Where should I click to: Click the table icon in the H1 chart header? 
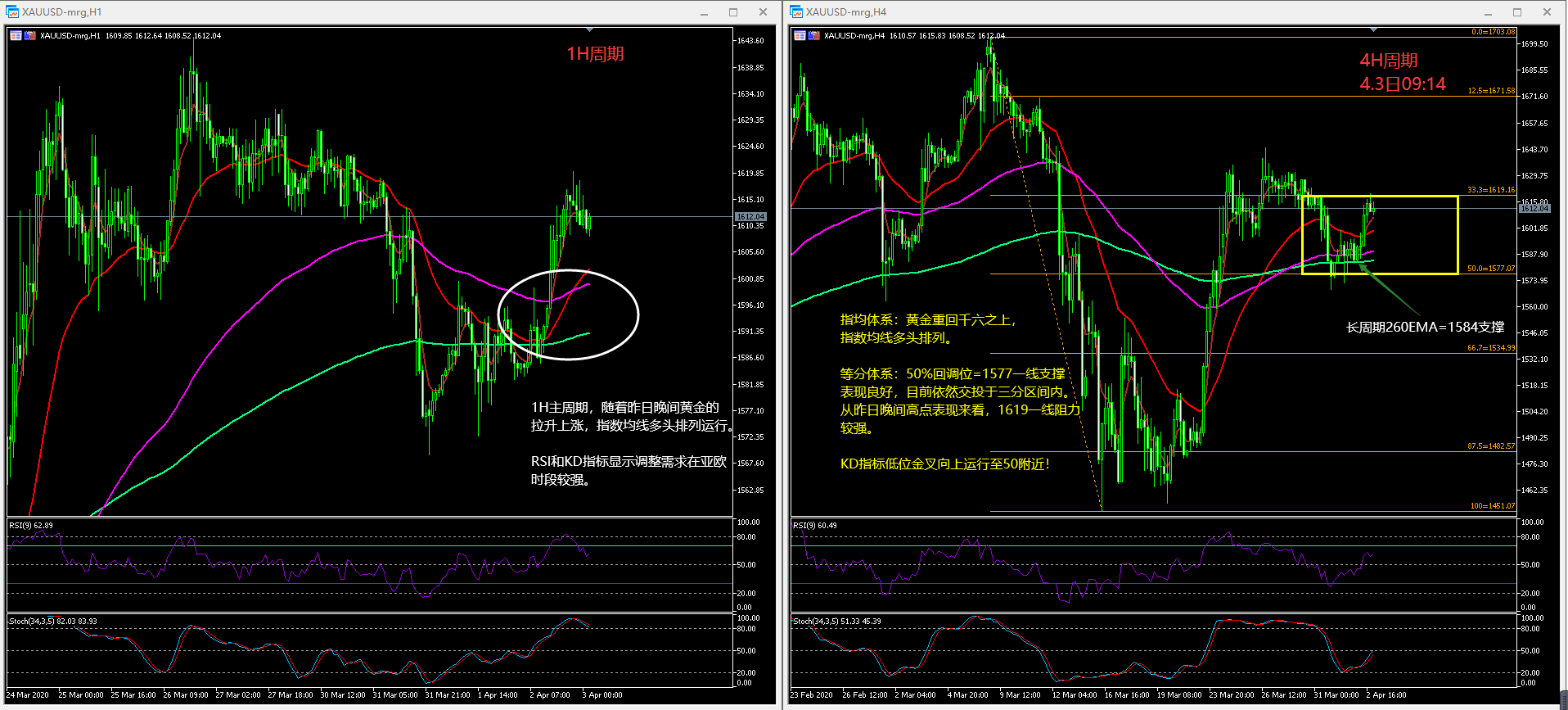tap(16, 35)
